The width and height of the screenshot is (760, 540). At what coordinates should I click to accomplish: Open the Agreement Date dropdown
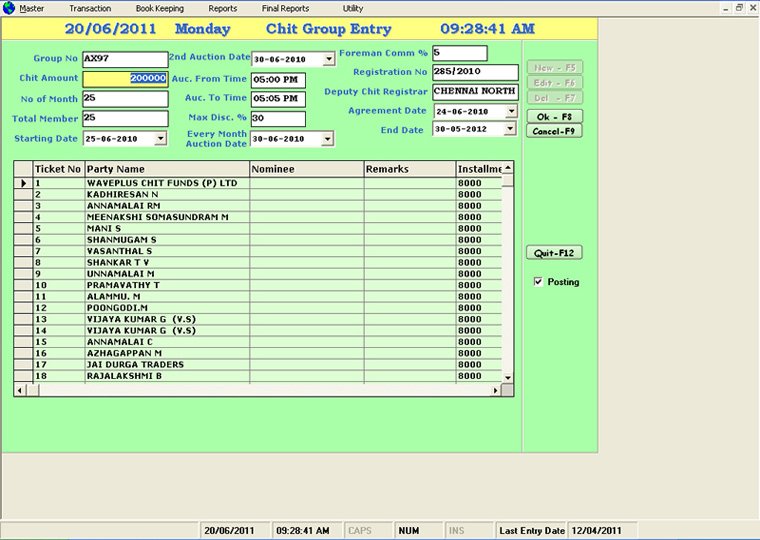coord(511,111)
